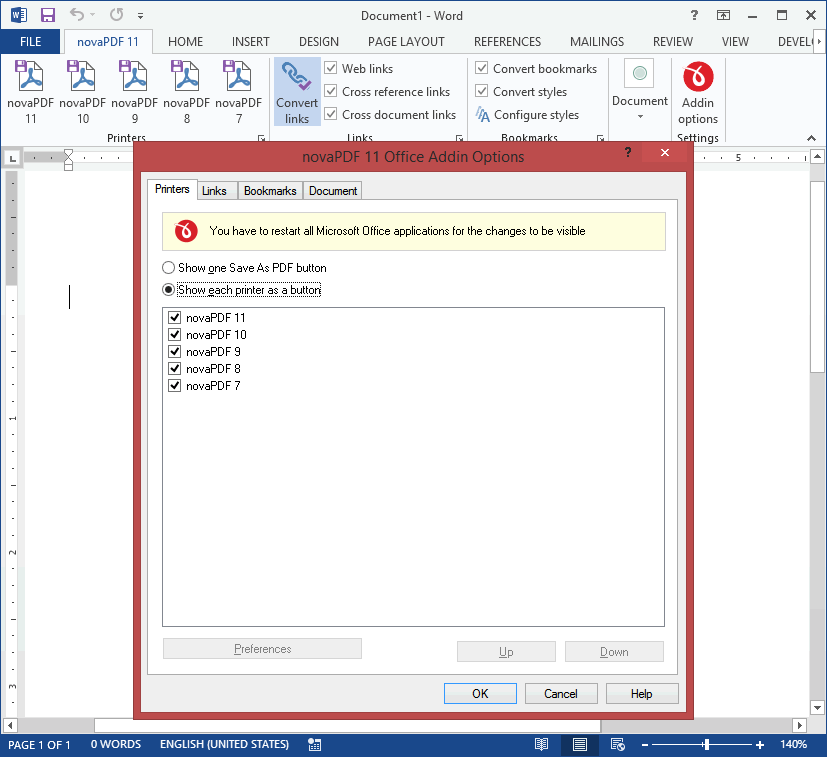Click the zoom slider handle in status bar
The height and width of the screenshot is (757, 827).
706,745
